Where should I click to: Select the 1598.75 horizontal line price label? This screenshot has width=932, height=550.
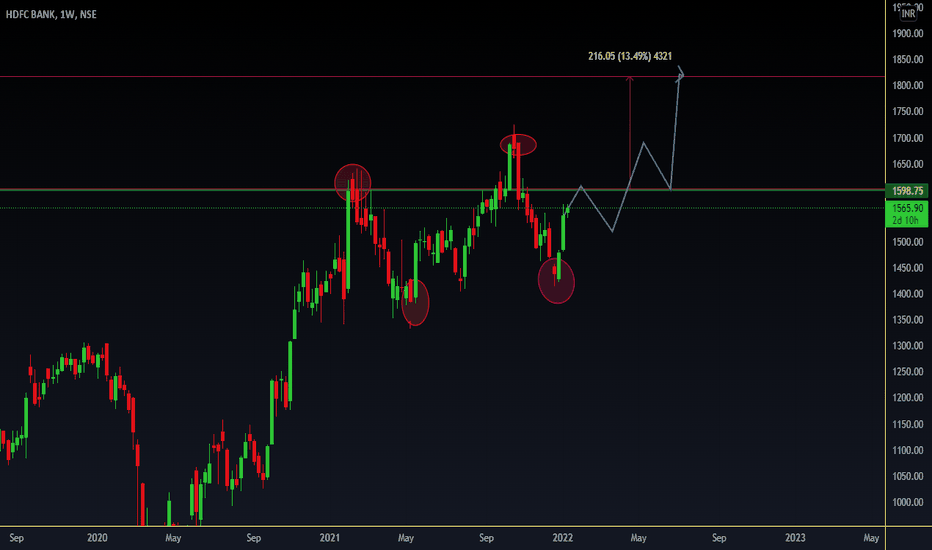tap(907, 191)
